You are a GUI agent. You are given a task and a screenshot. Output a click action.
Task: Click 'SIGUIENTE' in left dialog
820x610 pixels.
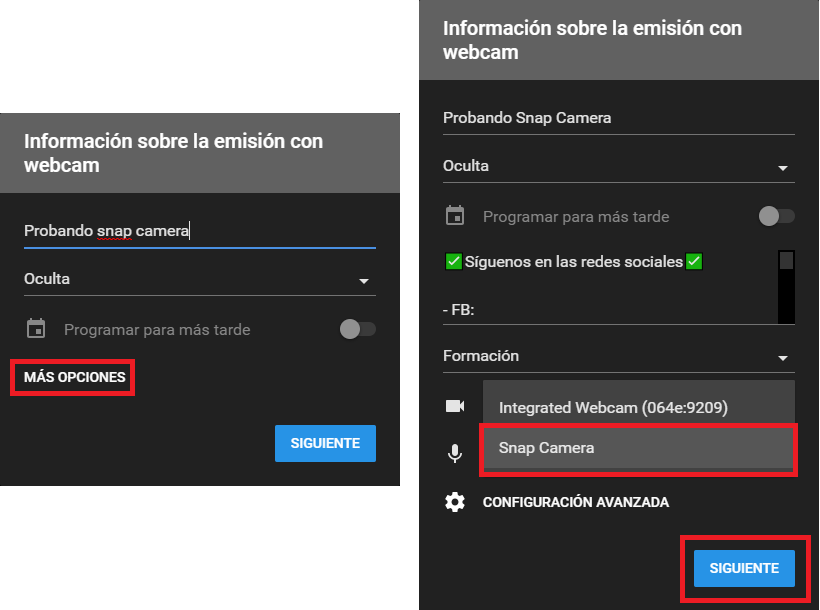(x=325, y=443)
